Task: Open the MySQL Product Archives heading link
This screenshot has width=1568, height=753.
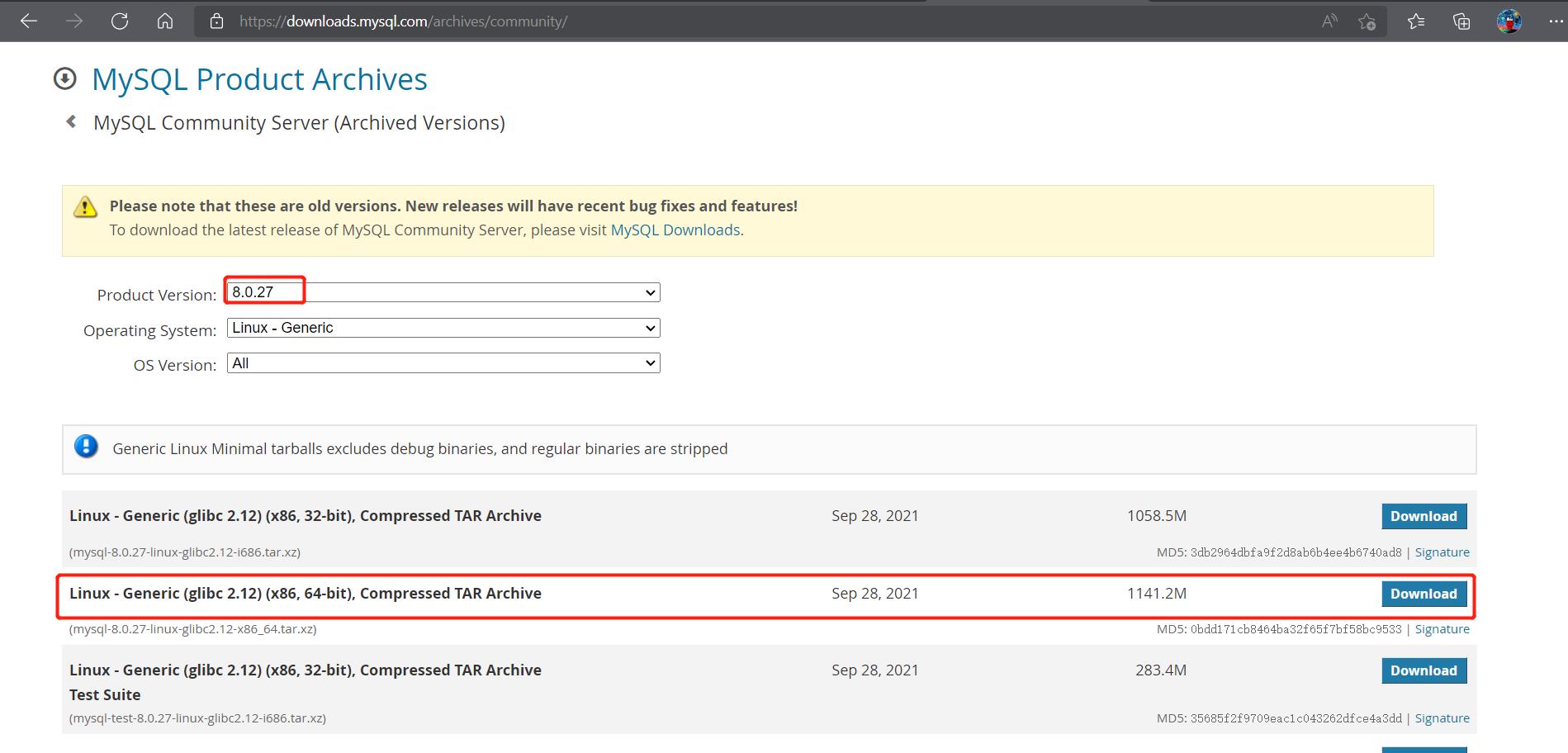Action: (259, 79)
